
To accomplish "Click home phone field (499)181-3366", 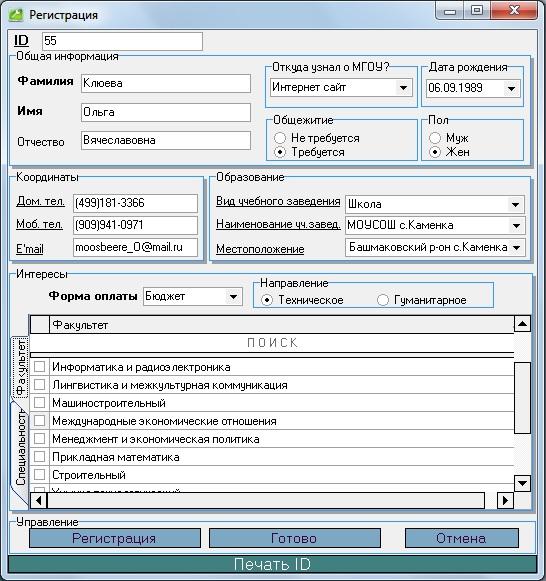I will click(x=135, y=203).
